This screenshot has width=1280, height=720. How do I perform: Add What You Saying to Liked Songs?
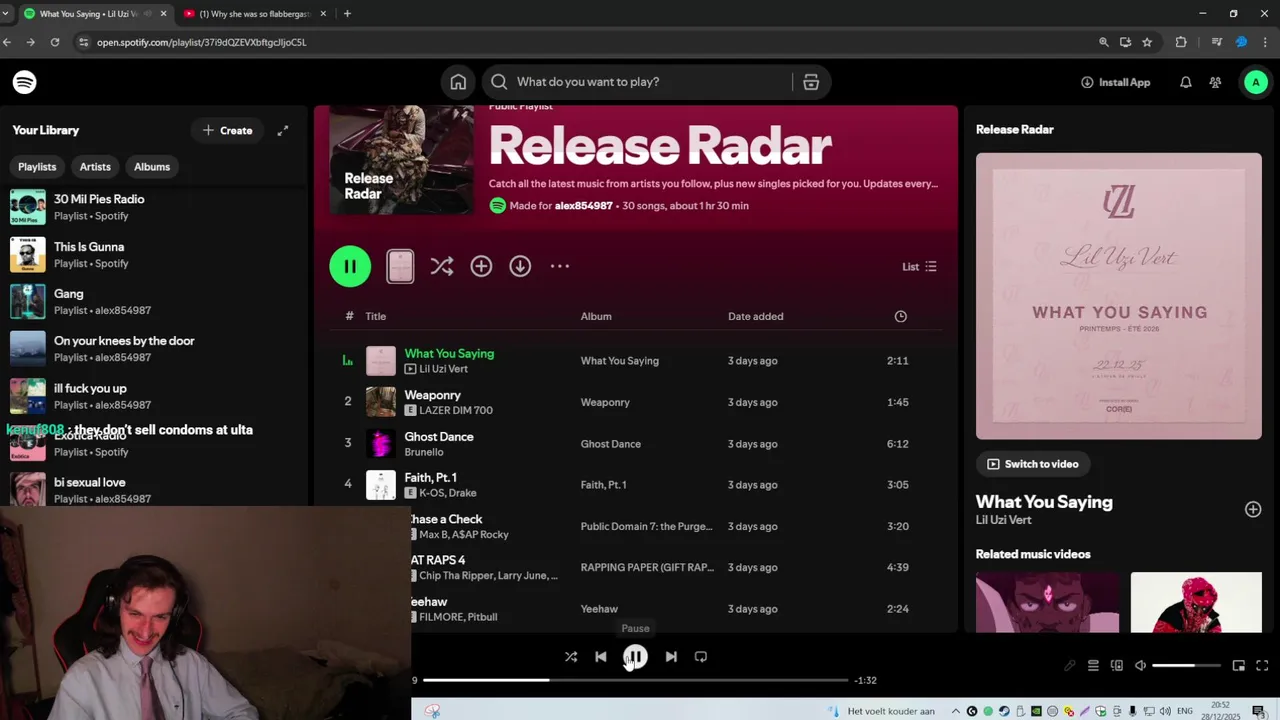(x=1253, y=509)
